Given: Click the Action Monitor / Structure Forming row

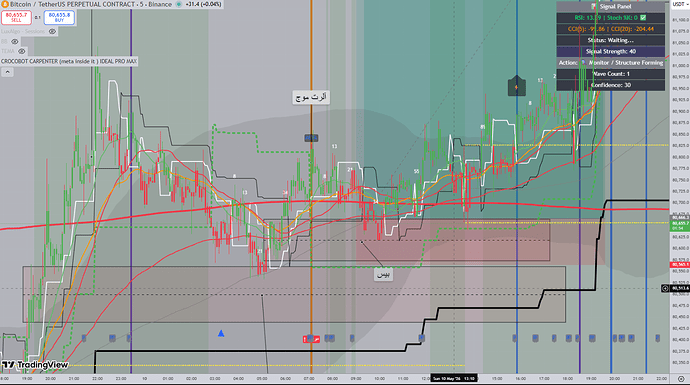Looking at the screenshot, I should point(611,62).
